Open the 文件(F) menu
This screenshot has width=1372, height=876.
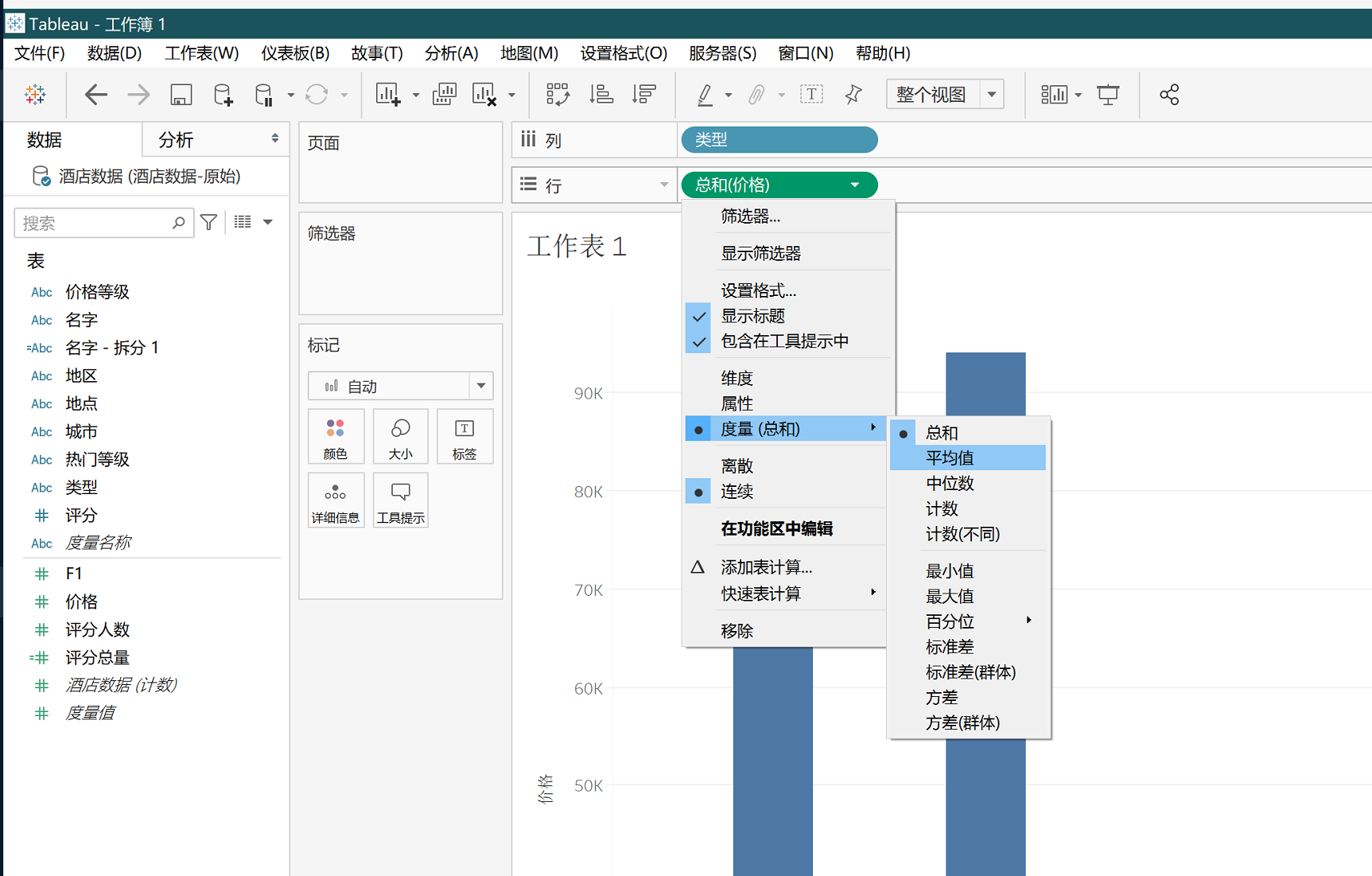click(40, 53)
